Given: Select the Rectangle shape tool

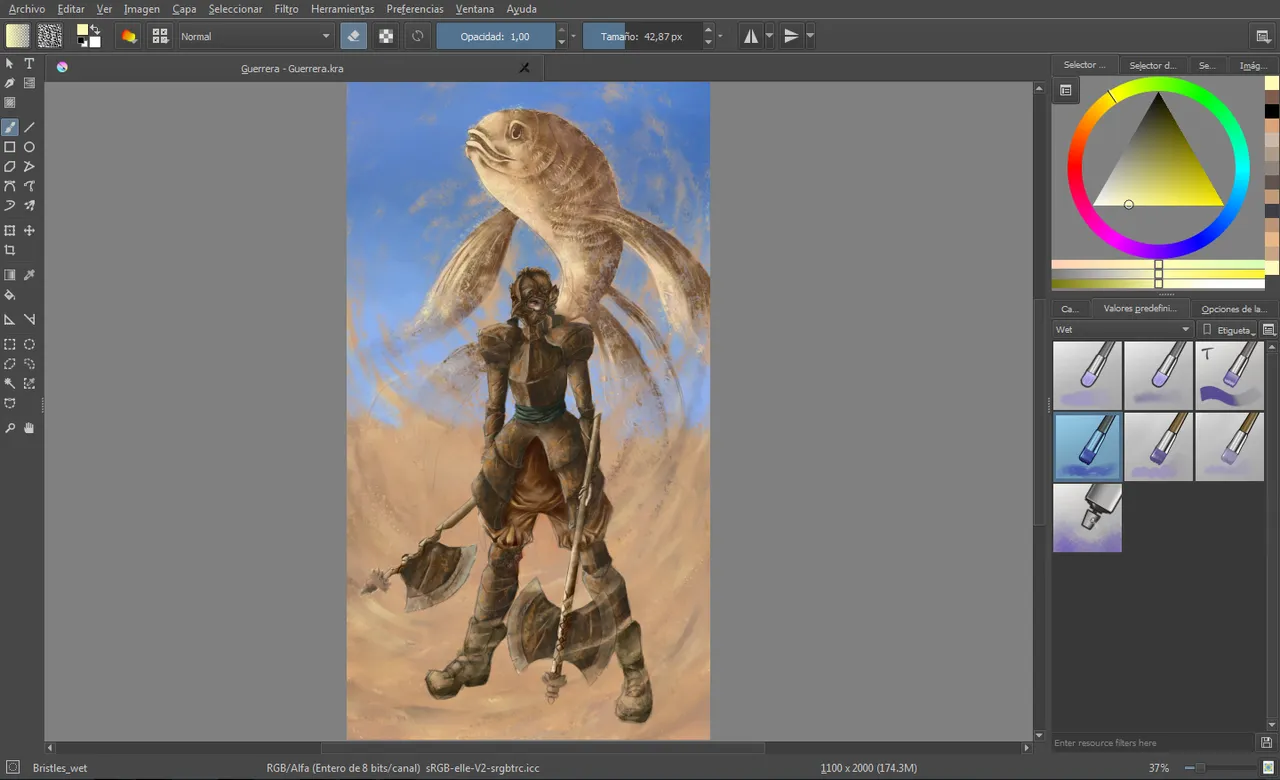Looking at the screenshot, I should tap(10, 147).
